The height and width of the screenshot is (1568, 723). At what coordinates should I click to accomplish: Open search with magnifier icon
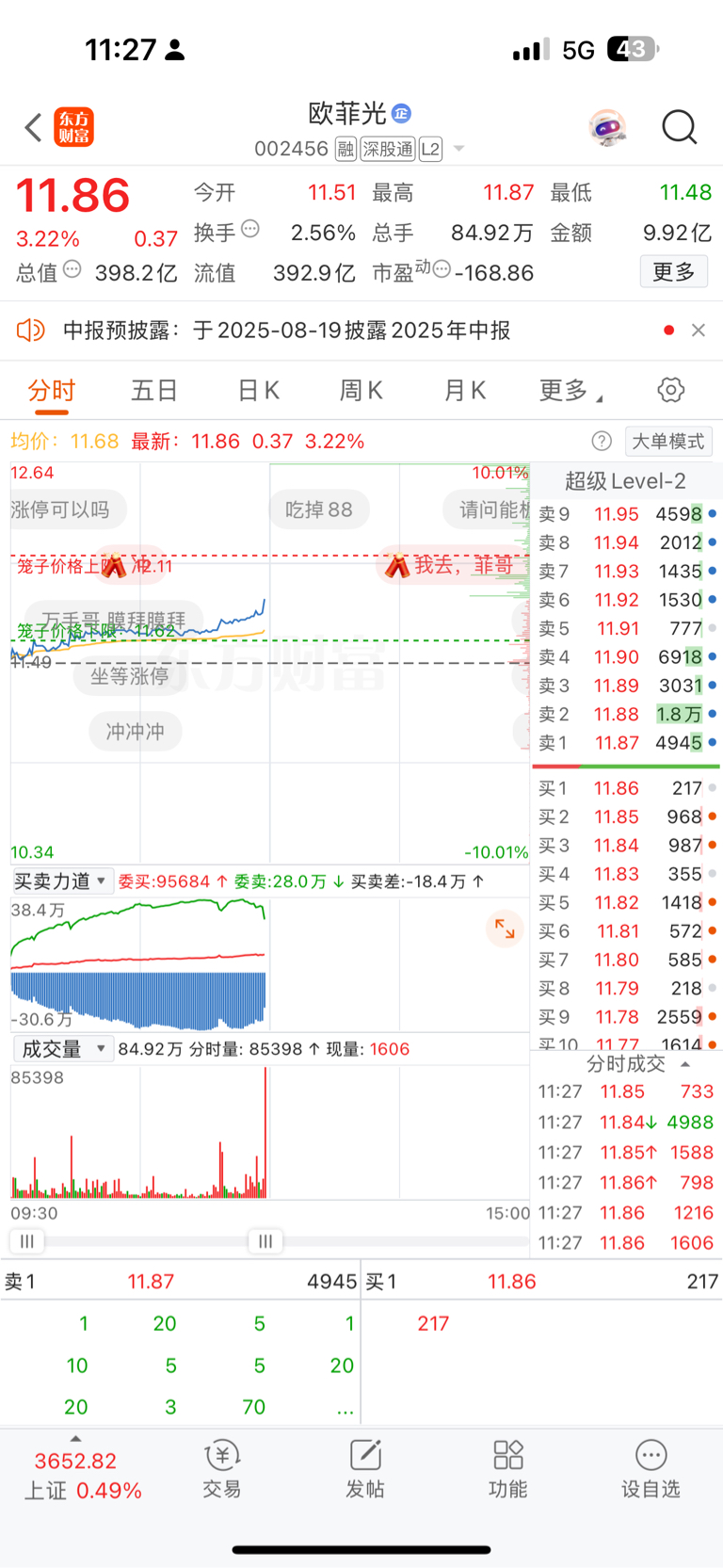679,127
